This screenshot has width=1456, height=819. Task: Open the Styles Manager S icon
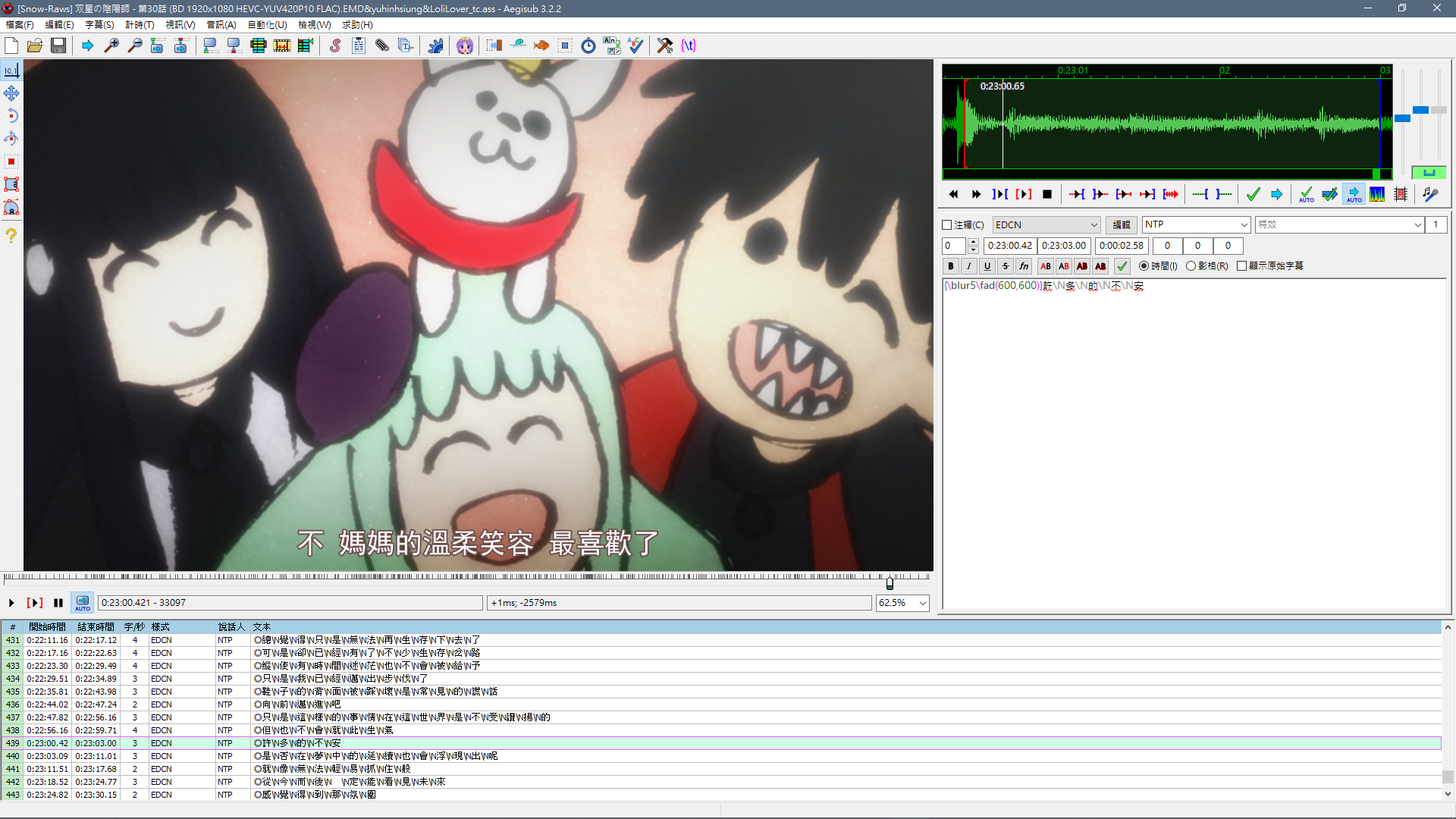(x=335, y=45)
